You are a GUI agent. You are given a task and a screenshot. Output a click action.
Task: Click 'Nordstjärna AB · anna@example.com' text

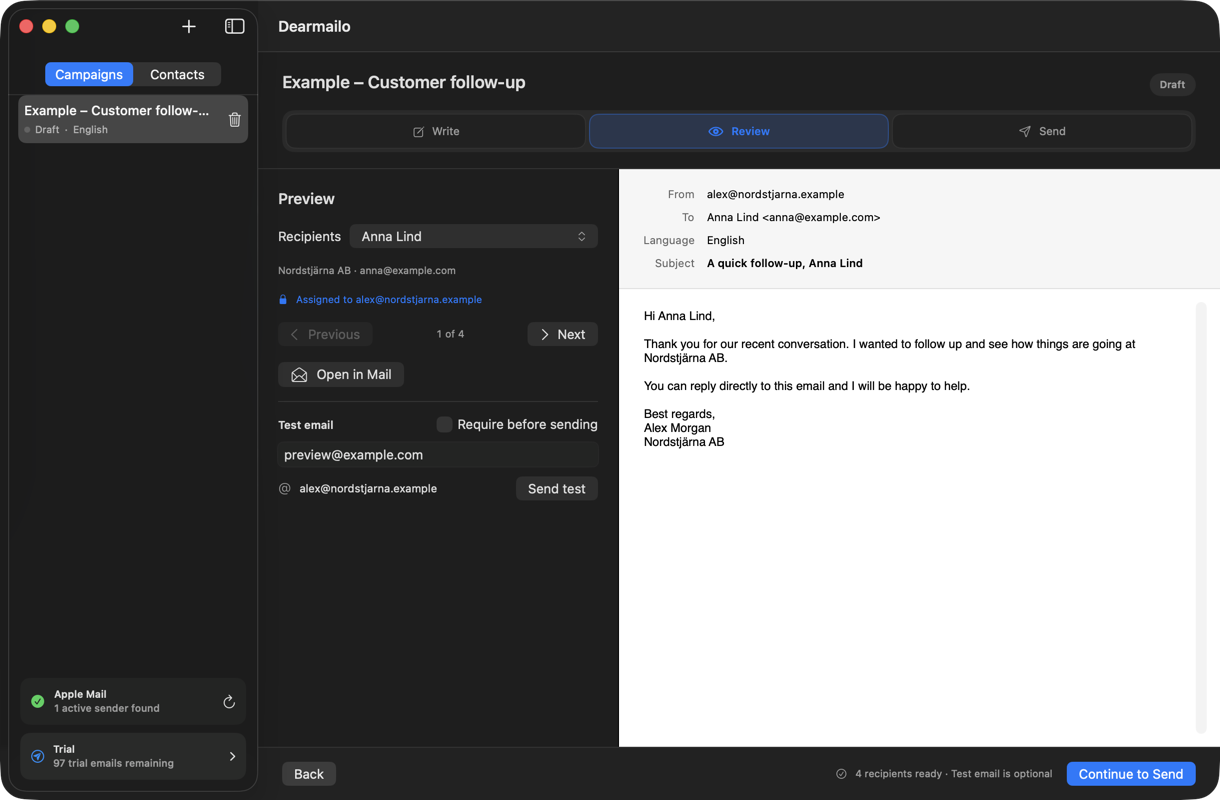(367, 271)
